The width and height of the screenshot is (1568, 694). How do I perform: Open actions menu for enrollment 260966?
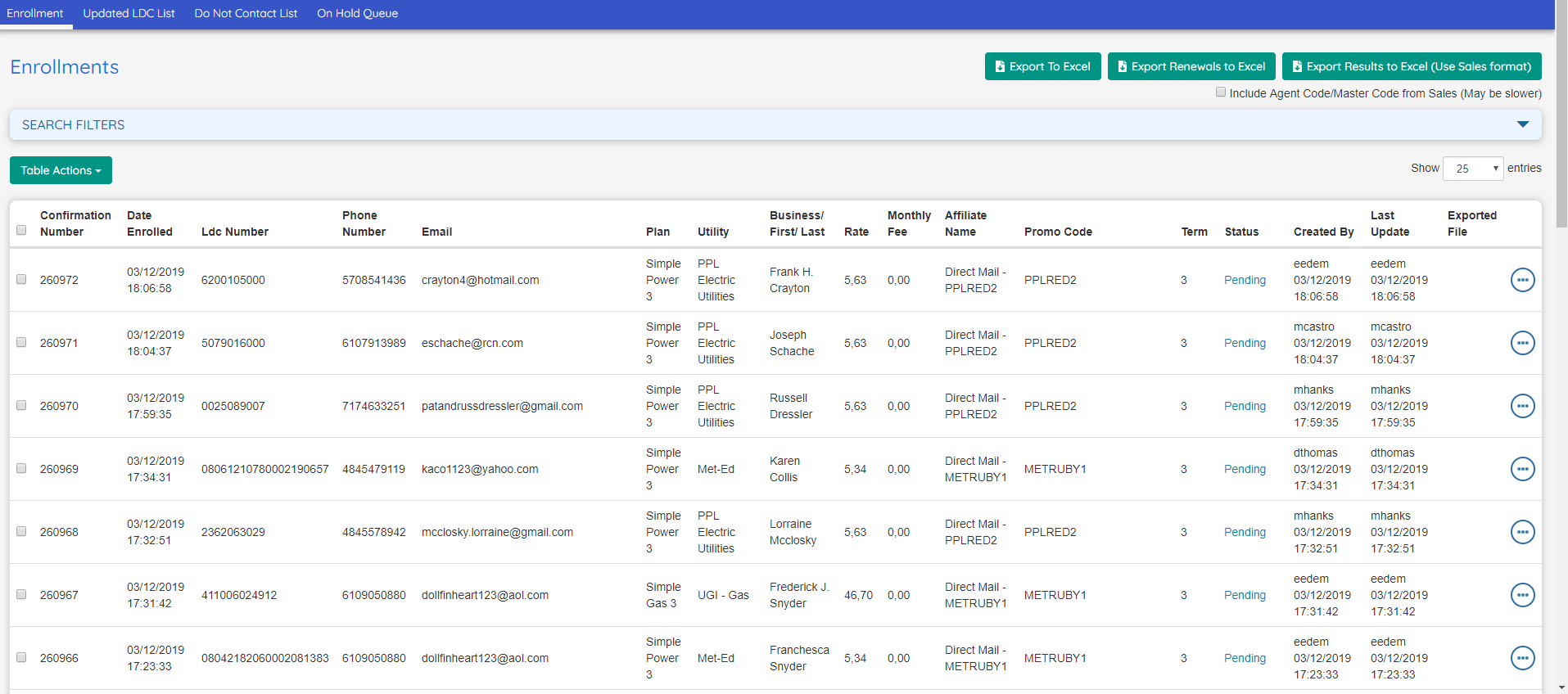1522,658
